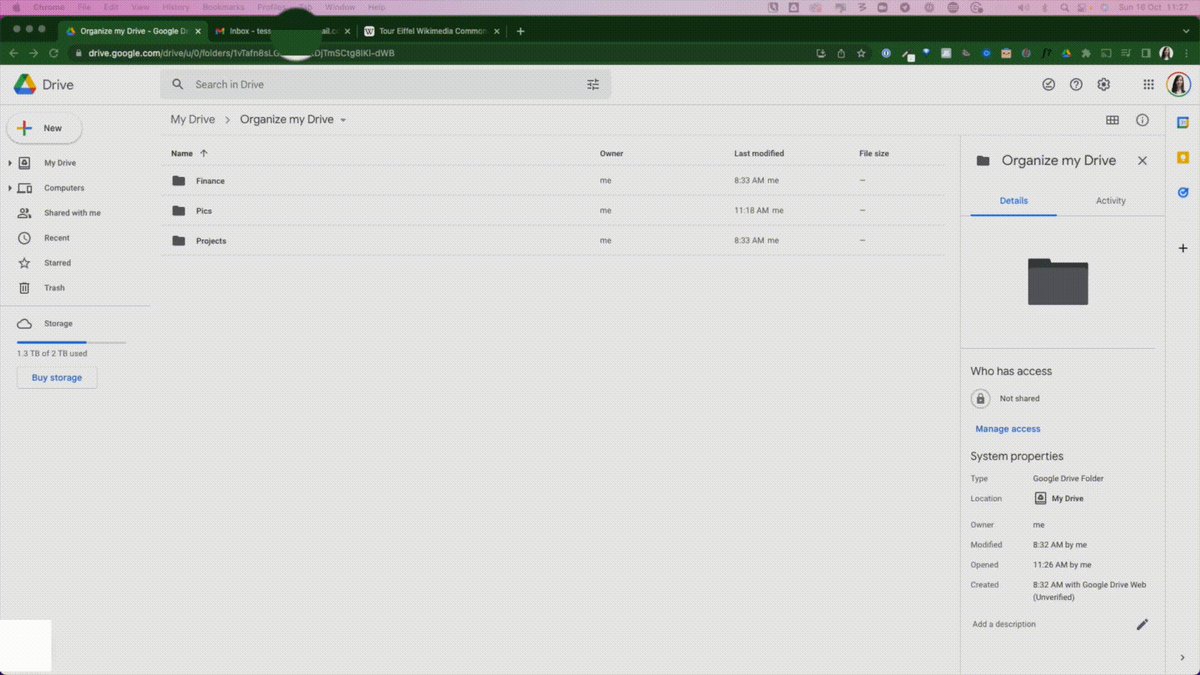This screenshot has width=1200, height=675.
Task: Open Google Keep in the side panel
Action: click(x=1183, y=158)
